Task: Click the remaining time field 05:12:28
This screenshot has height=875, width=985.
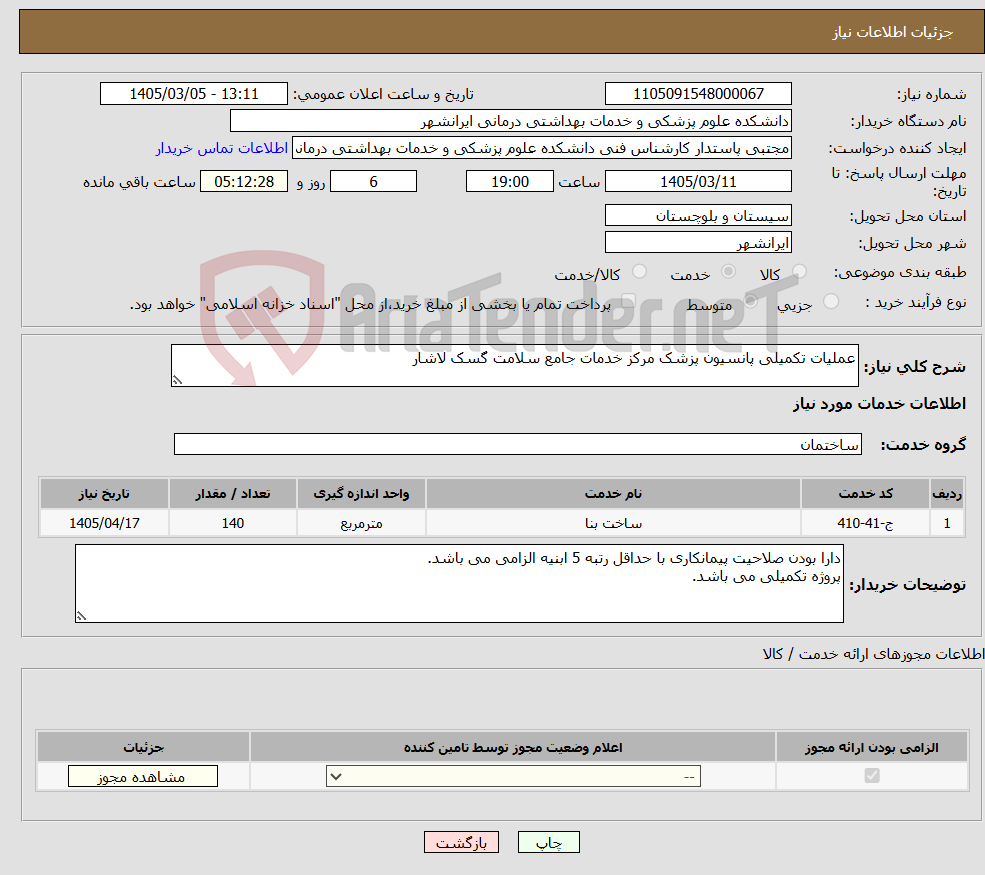Action: 244,182
